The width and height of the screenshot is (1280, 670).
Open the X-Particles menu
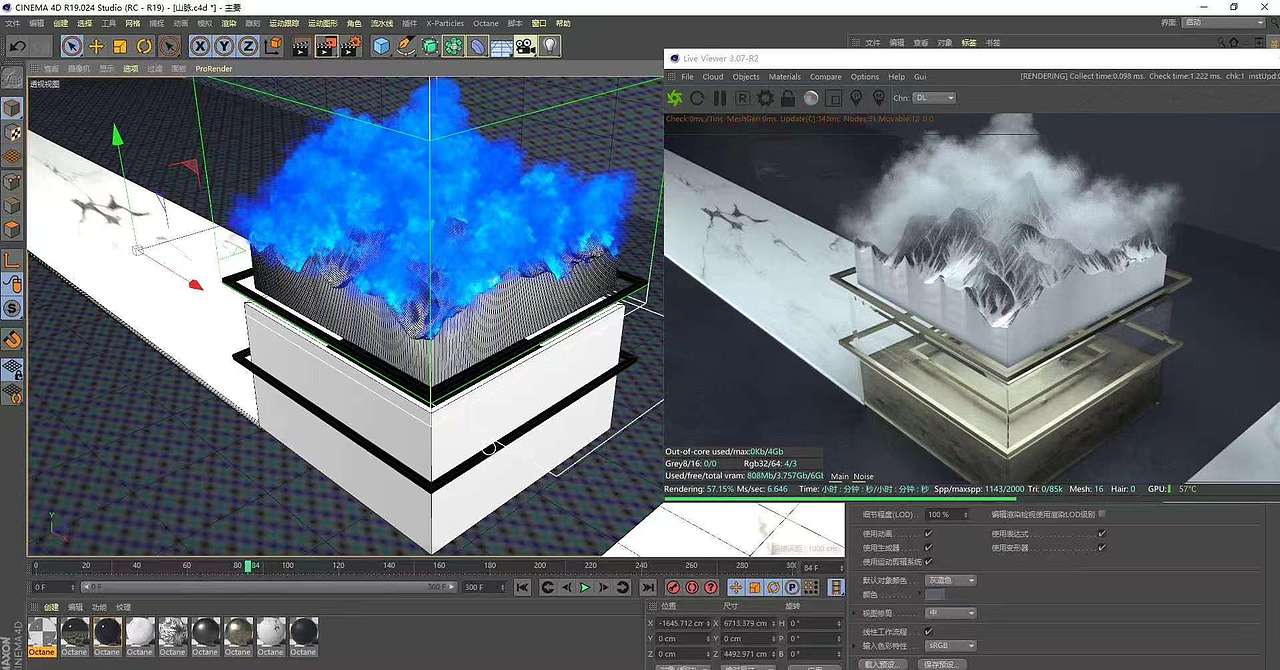445,22
